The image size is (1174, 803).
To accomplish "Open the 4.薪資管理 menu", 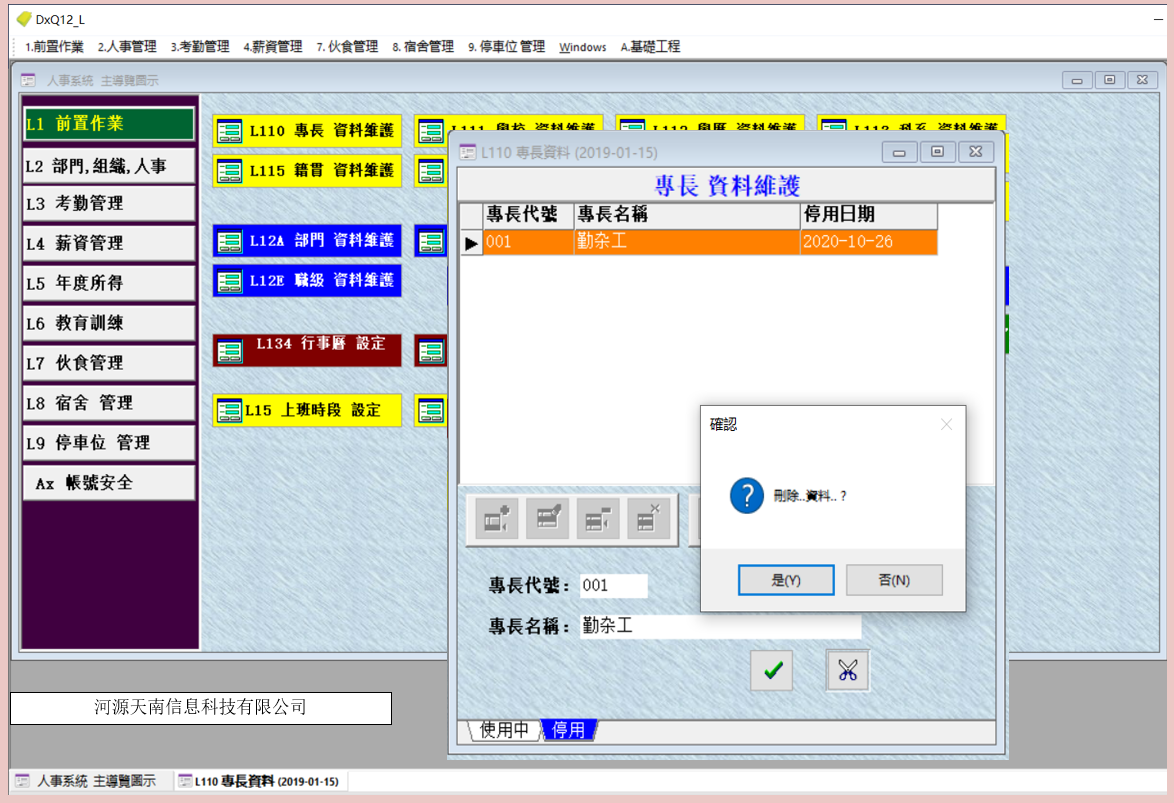I will point(273,46).
